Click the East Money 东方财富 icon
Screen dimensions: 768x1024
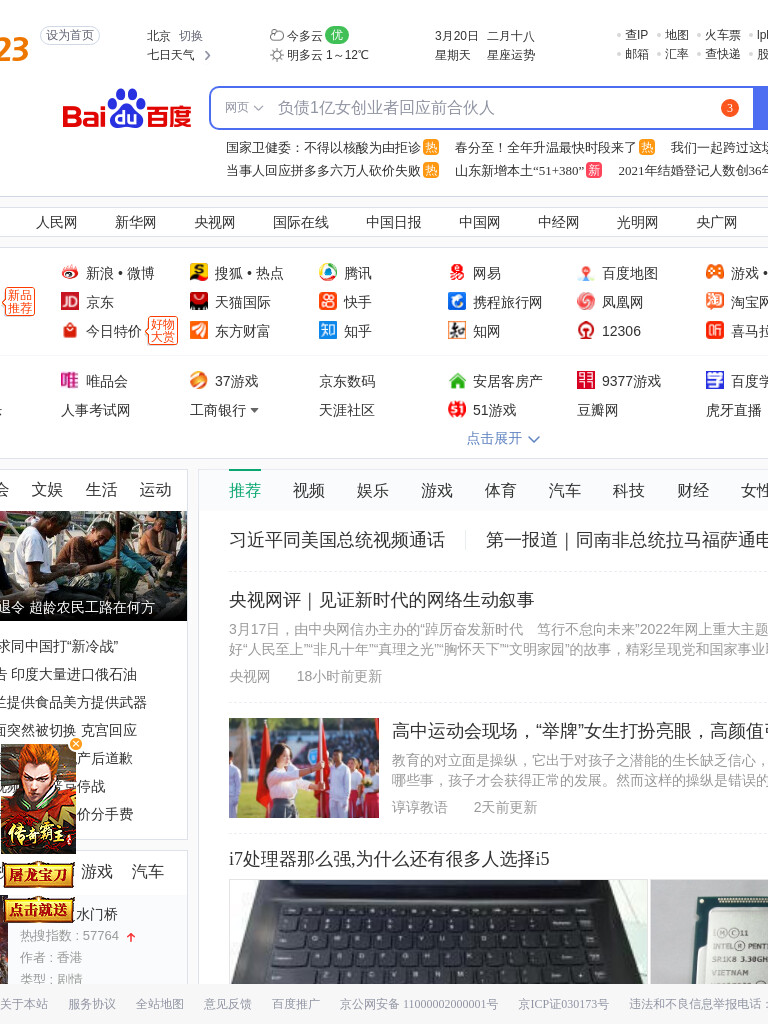pos(199,330)
